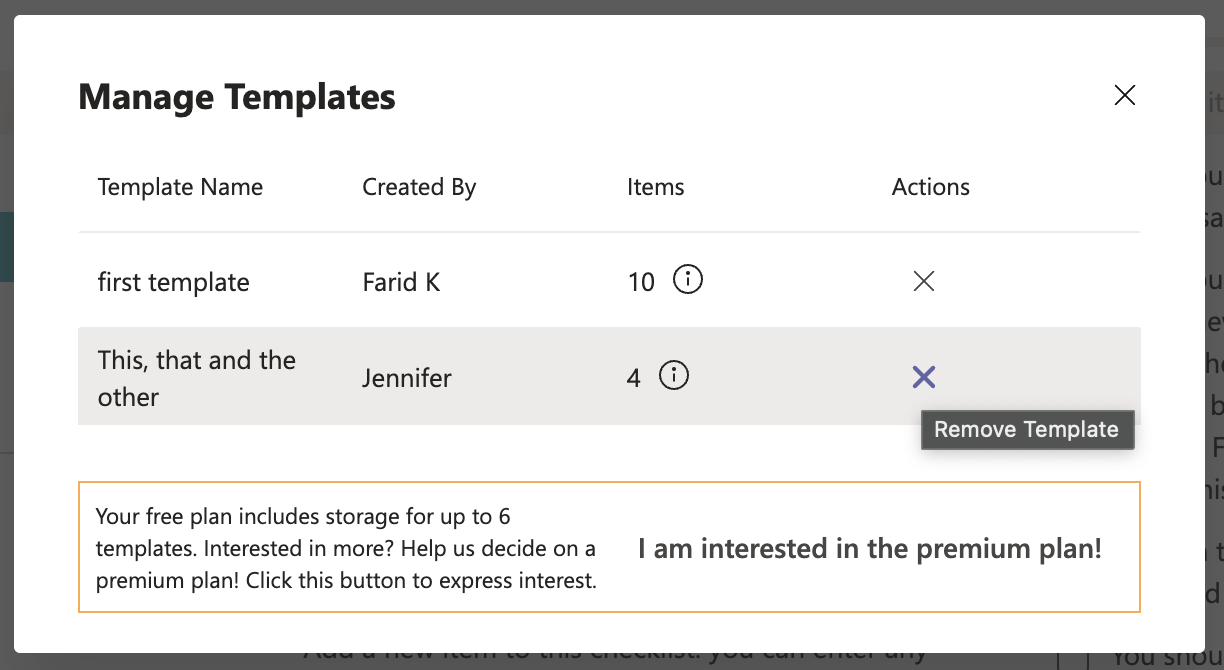
Task: Click the Items column header
Action: [x=655, y=187]
